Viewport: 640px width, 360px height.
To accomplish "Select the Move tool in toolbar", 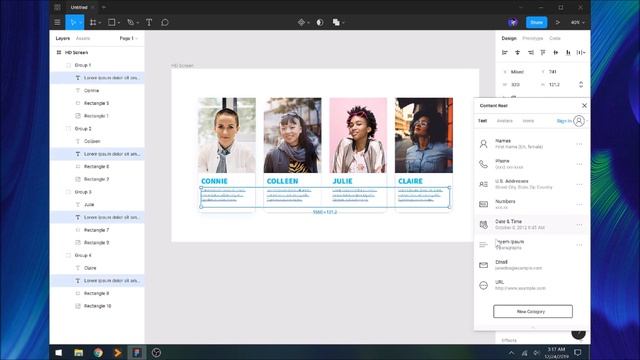I will (73, 22).
